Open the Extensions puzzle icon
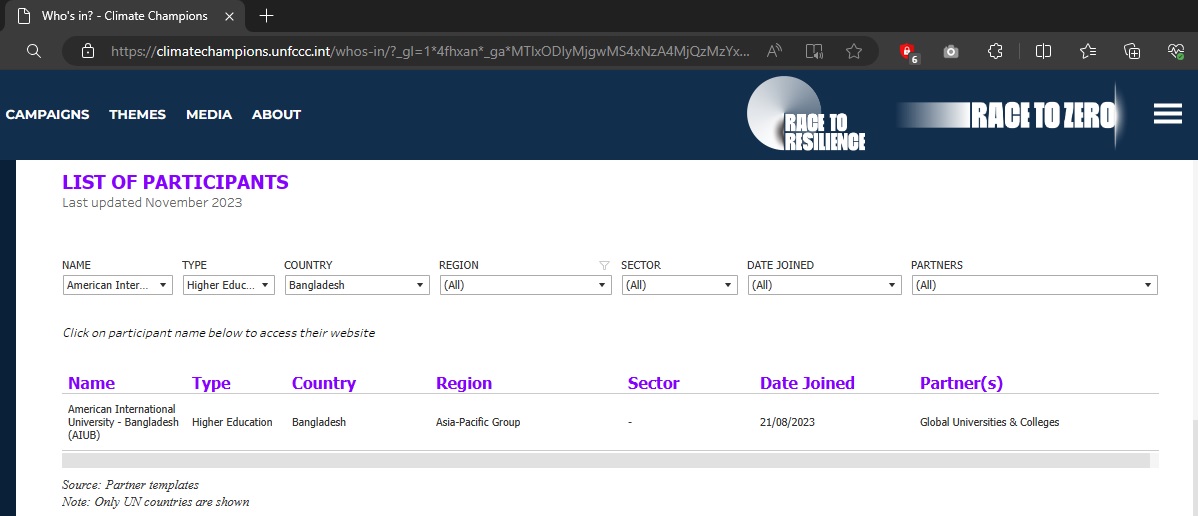The height and width of the screenshot is (516, 1198). 995,51
